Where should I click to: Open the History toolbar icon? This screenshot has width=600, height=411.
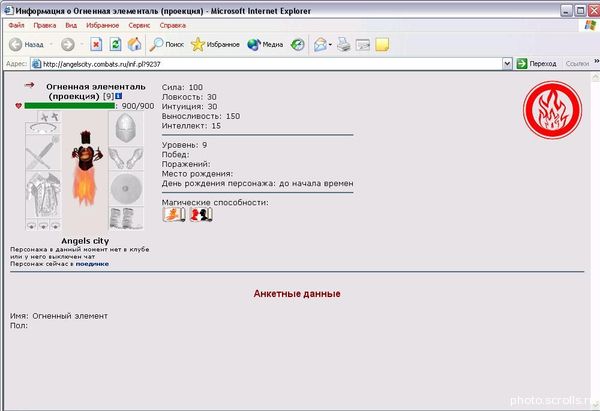coord(298,45)
